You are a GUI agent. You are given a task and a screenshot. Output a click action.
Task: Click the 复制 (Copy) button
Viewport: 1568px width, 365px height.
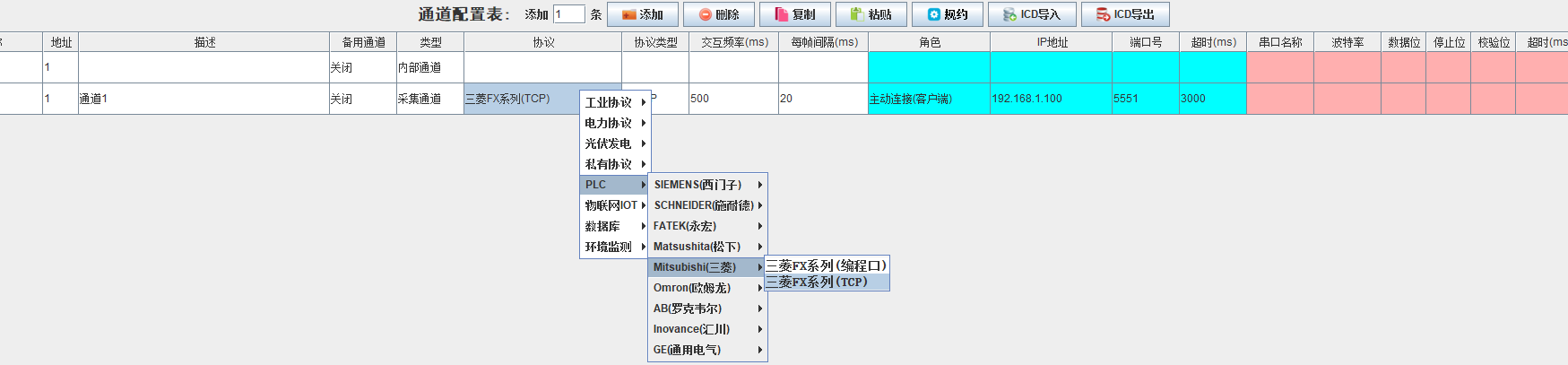794,14
